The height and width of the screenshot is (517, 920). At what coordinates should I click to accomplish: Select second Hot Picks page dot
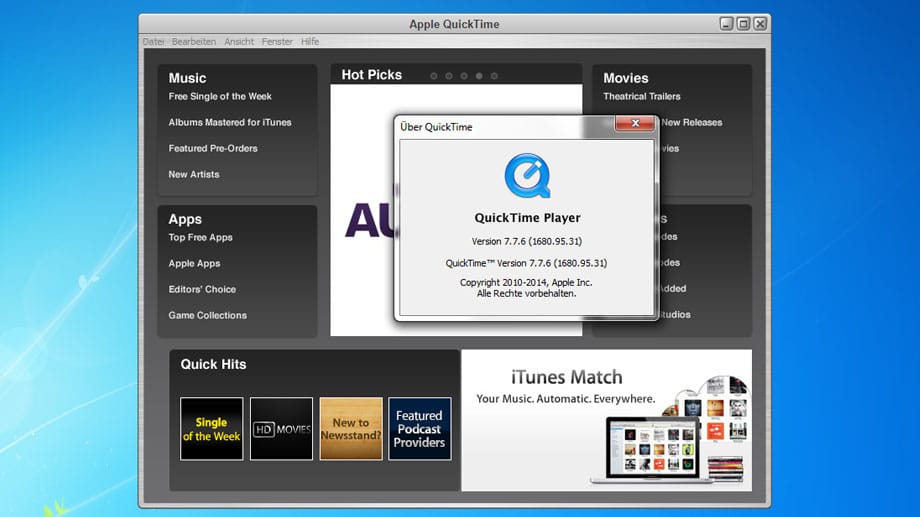click(449, 76)
